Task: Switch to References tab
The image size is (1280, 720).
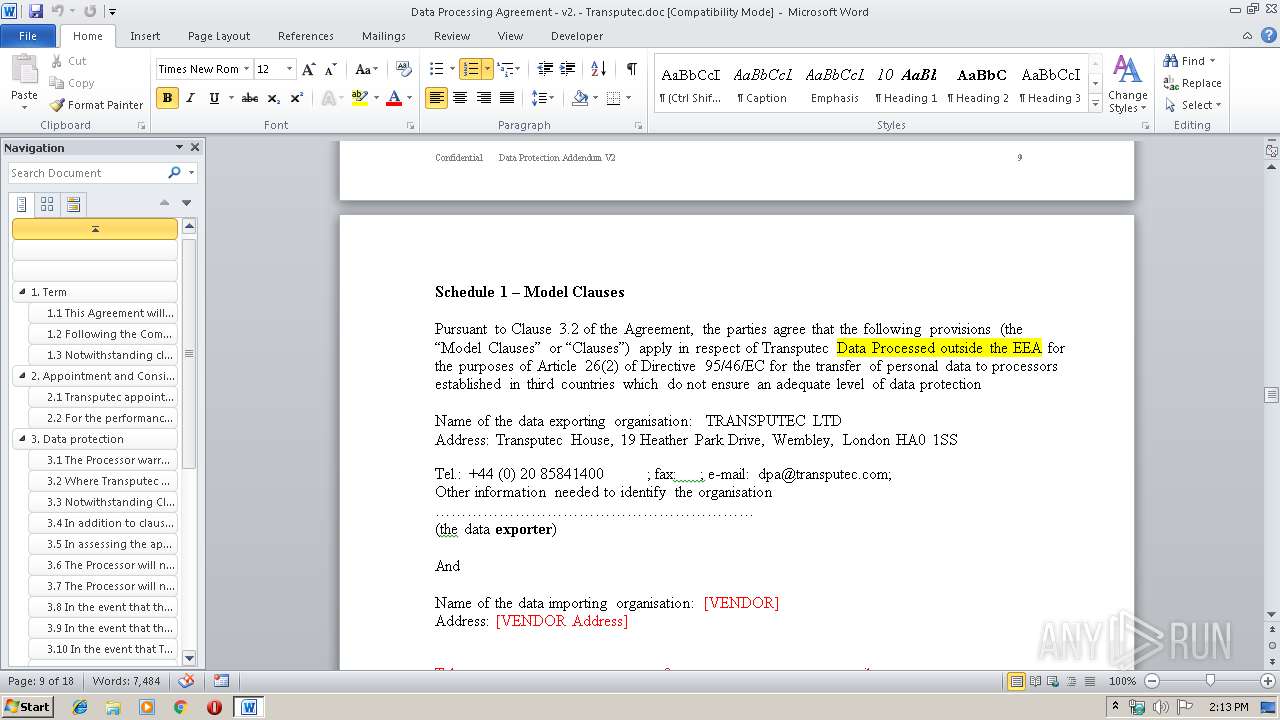Action: click(x=306, y=36)
